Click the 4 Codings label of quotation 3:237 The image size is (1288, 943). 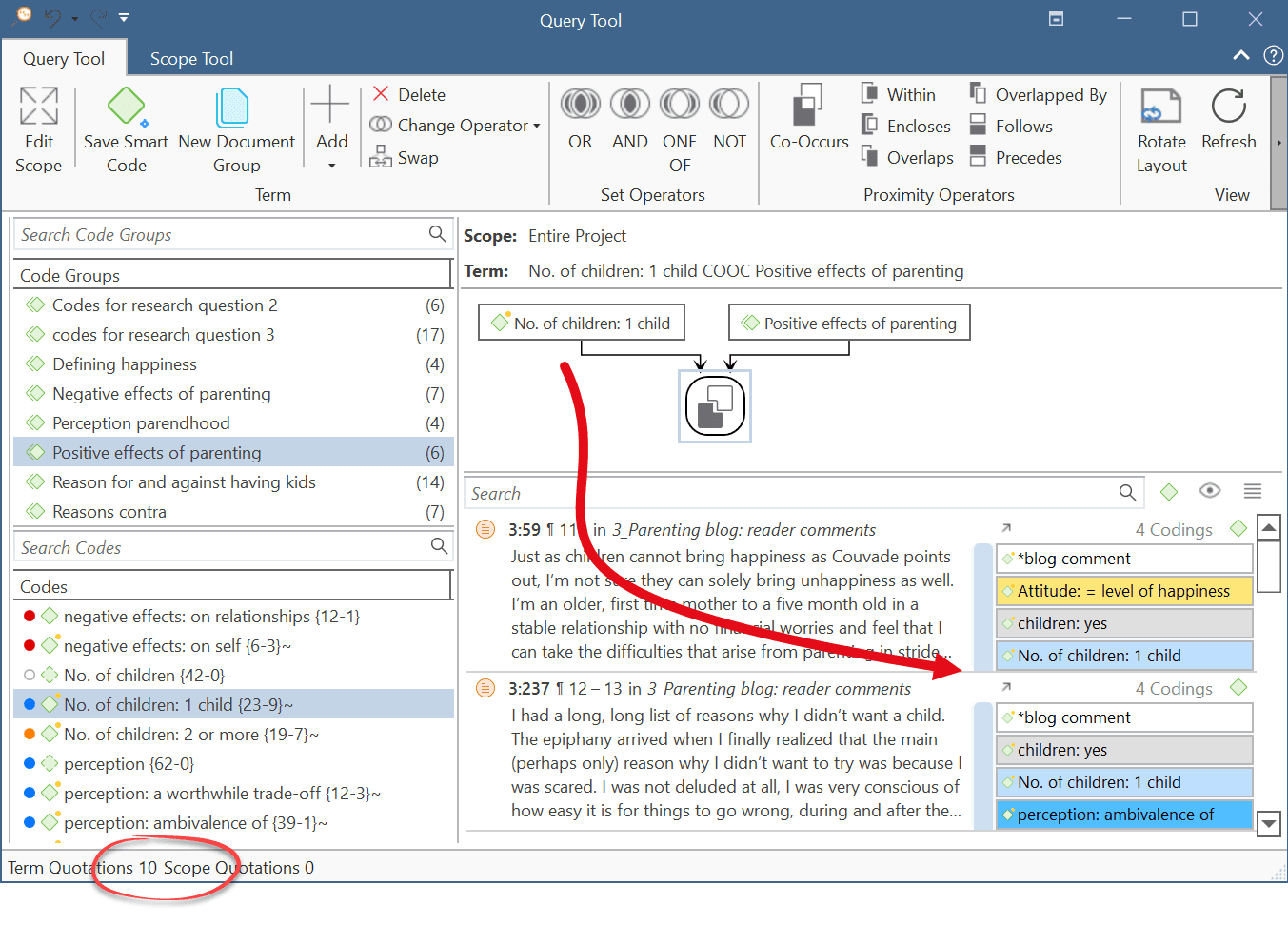(1174, 688)
